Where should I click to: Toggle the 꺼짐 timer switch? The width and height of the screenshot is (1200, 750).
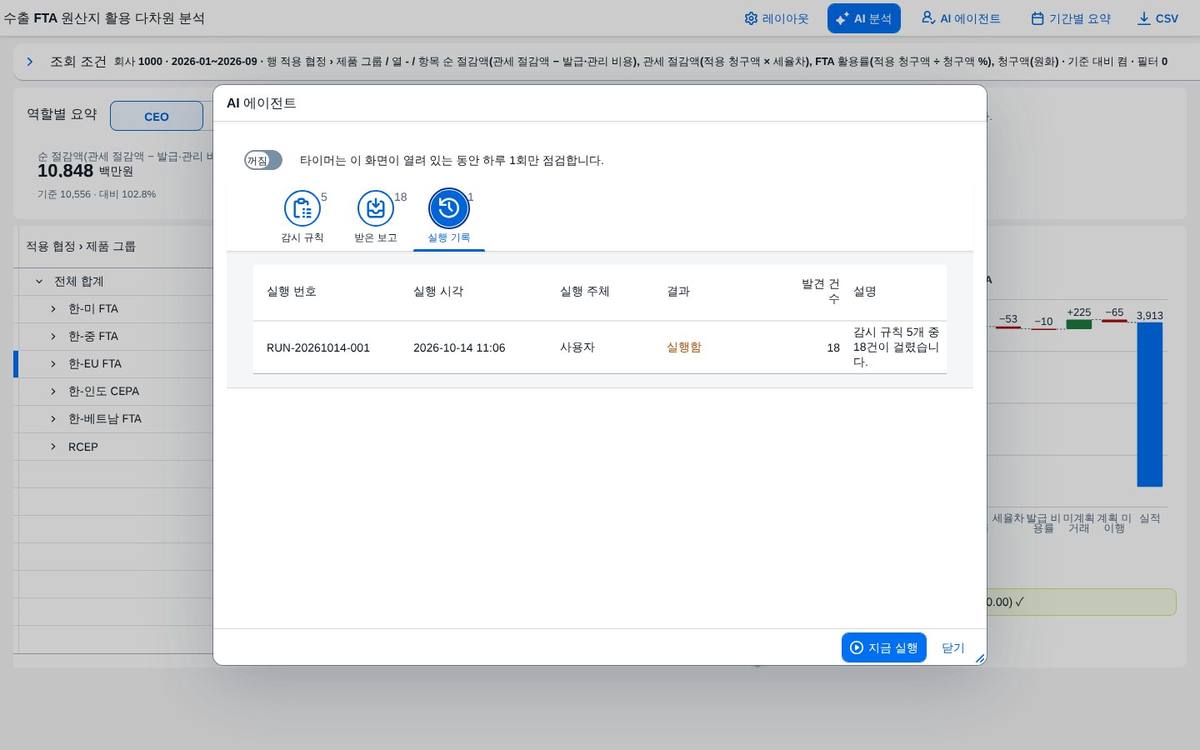point(263,160)
